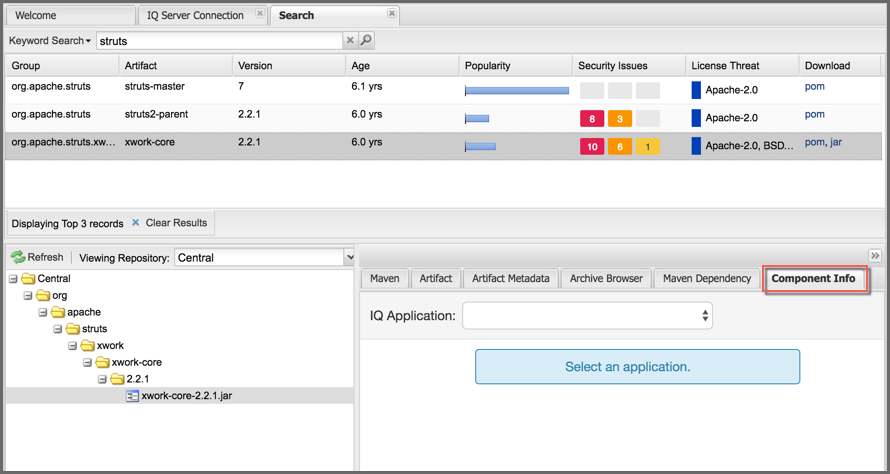
Task: Collapse the Central tree node
Action: tap(14, 279)
